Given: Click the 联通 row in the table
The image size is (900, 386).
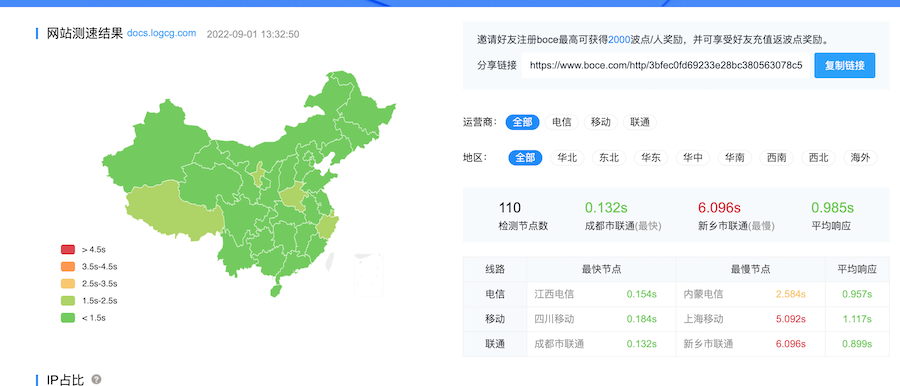Looking at the screenshot, I should tap(676, 344).
